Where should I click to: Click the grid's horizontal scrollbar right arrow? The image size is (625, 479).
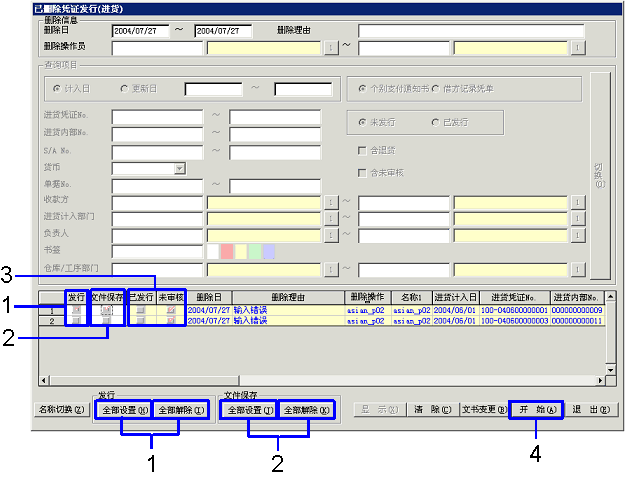599,381
